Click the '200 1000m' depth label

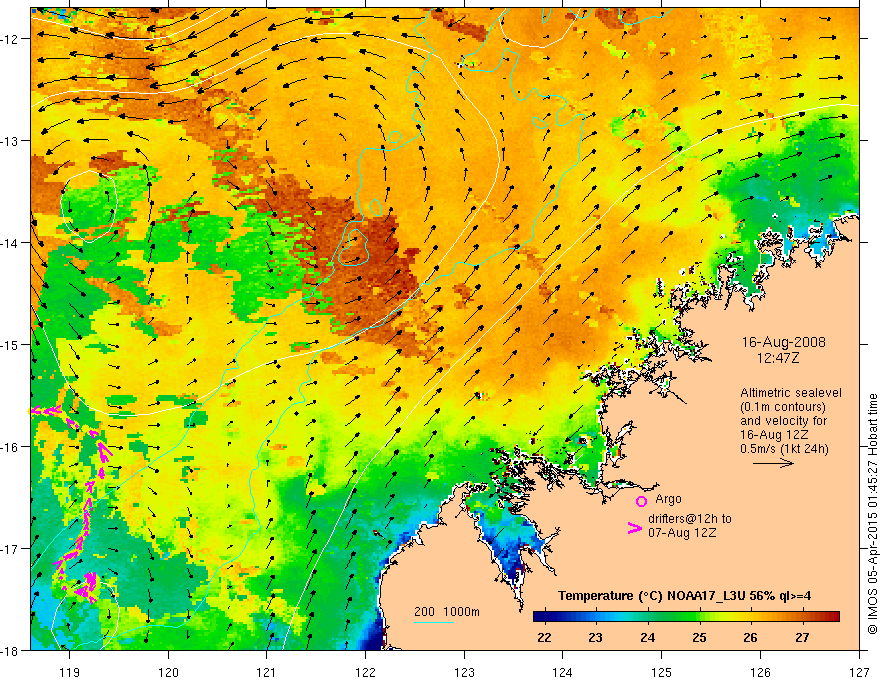click(x=447, y=612)
